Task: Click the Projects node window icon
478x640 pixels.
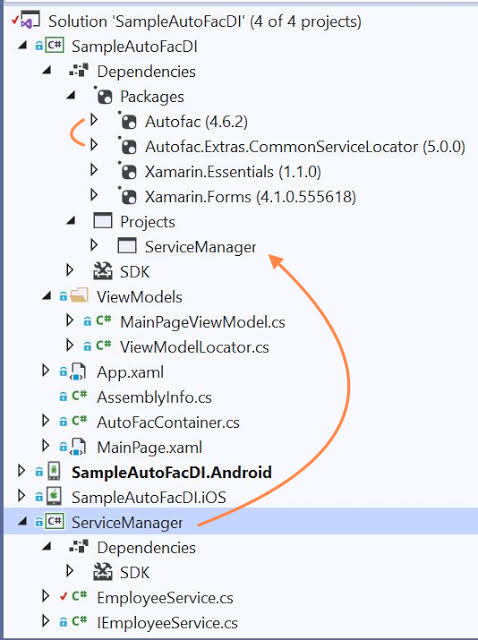Action: 103,220
